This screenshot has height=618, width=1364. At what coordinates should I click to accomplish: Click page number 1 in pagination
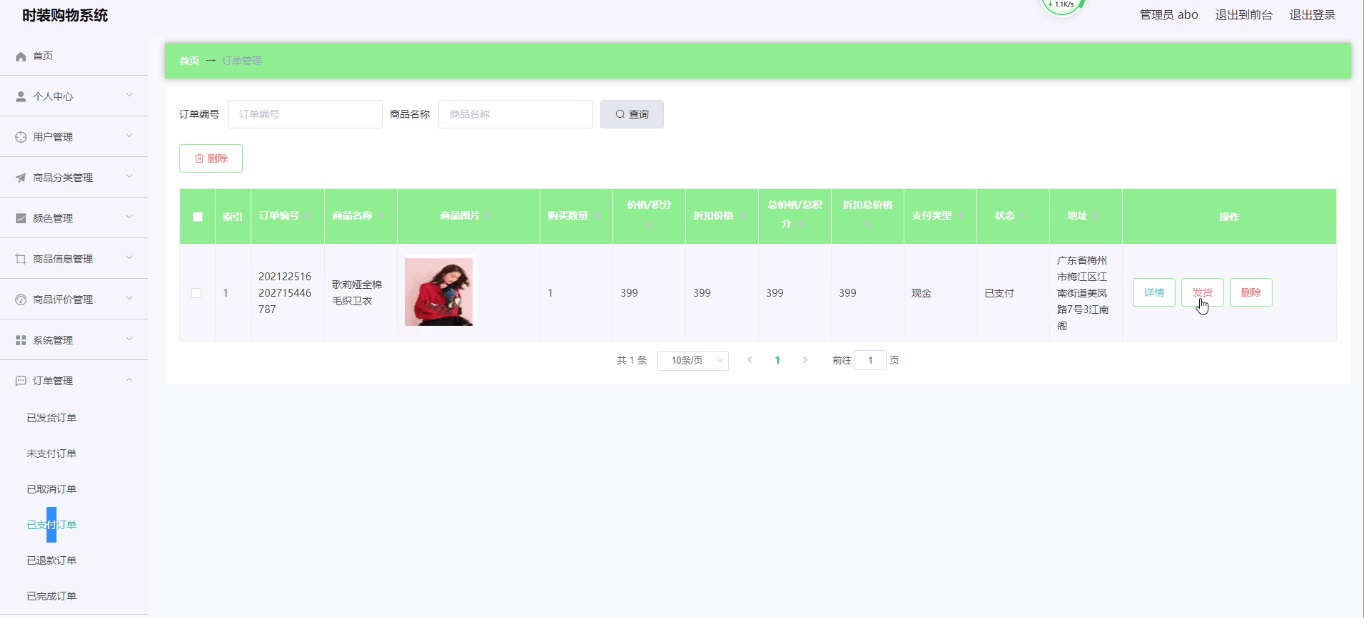[777, 360]
